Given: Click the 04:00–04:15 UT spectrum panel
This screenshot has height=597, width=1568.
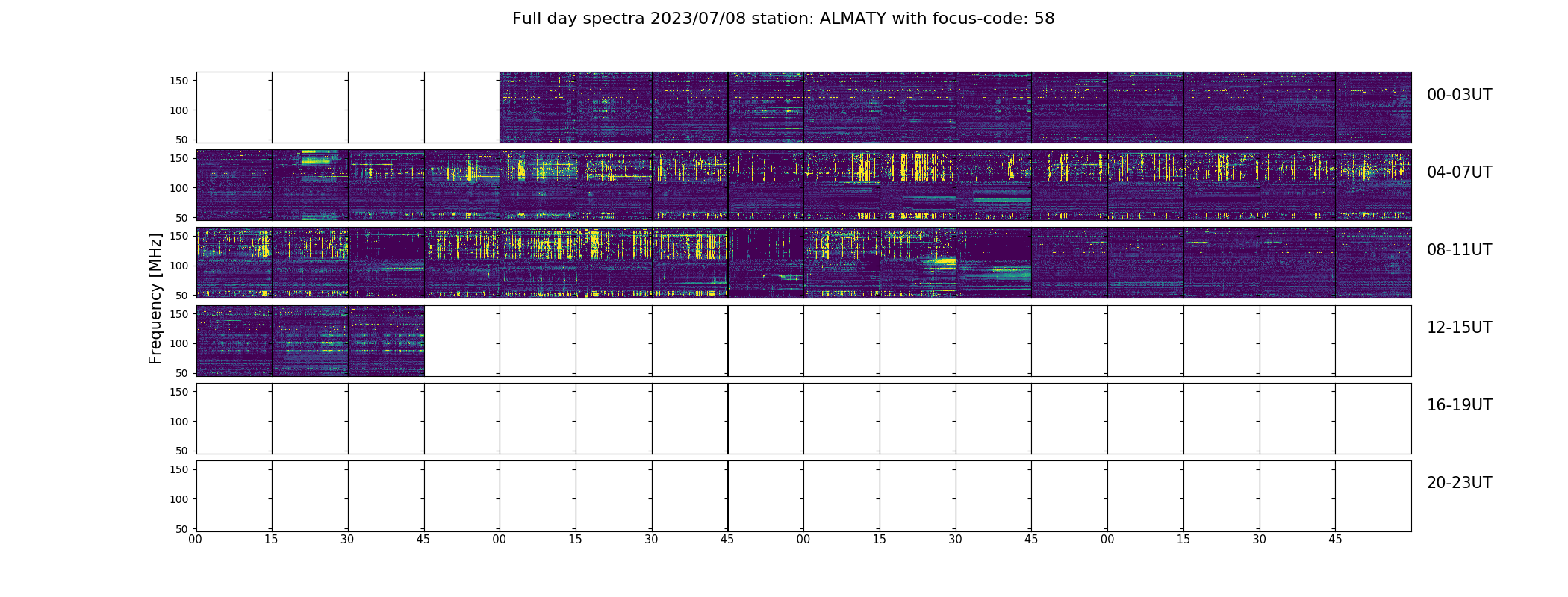Looking at the screenshot, I should 234,185.
